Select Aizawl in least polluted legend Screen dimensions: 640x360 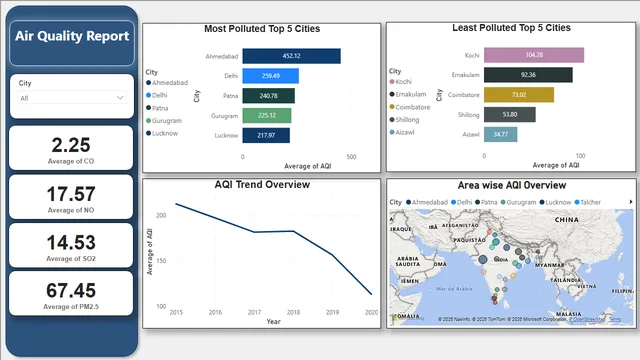(x=402, y=132)
